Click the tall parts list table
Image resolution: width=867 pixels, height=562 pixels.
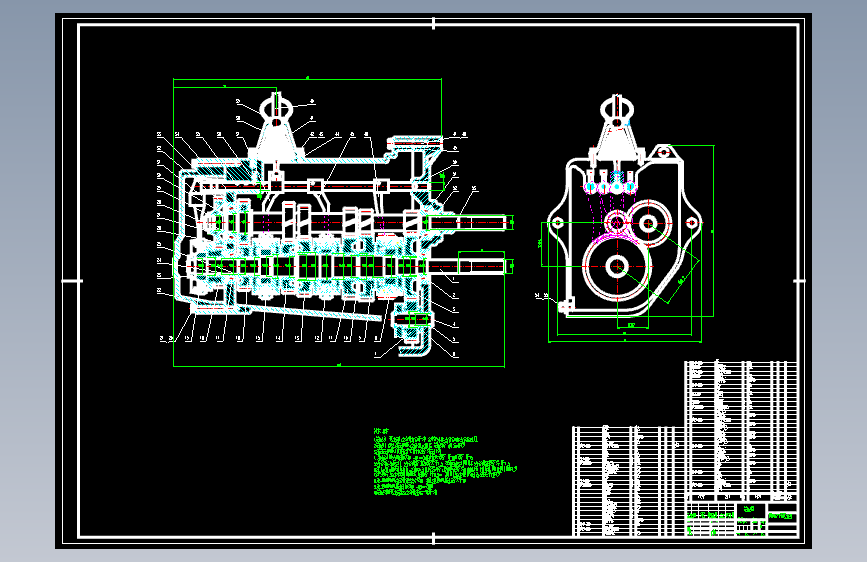click(x=741, y=431)
